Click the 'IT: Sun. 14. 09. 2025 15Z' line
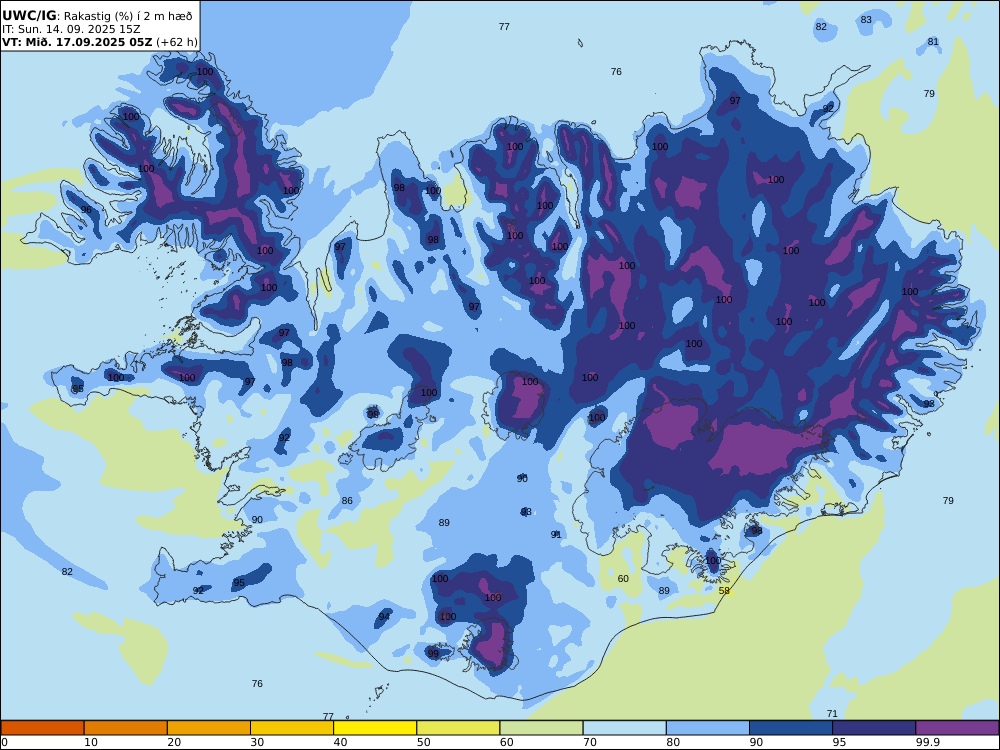 point(71,29)
